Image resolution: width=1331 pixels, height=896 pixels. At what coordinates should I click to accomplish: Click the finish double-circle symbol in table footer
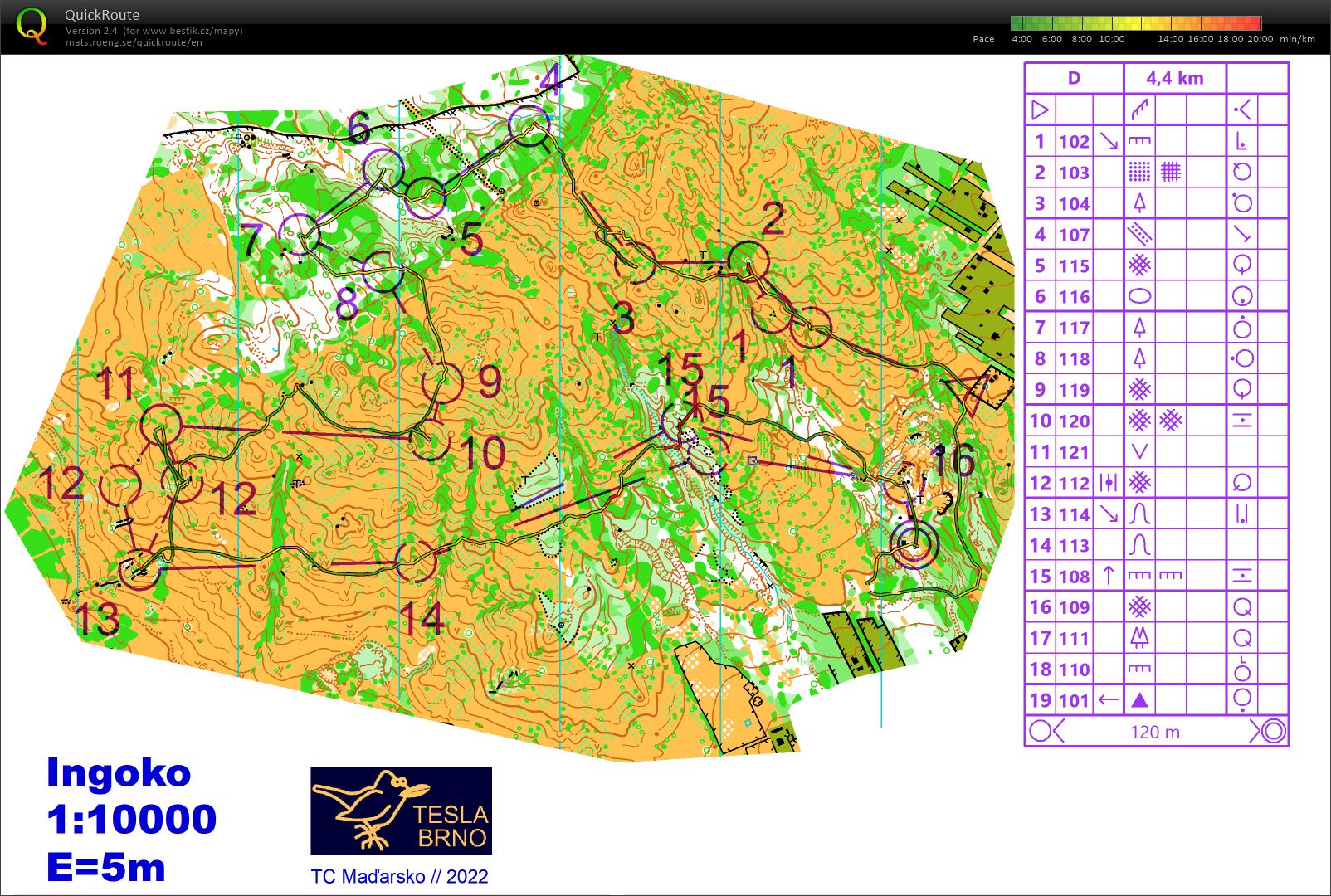pyautogui.click(x=1270, y=731)
